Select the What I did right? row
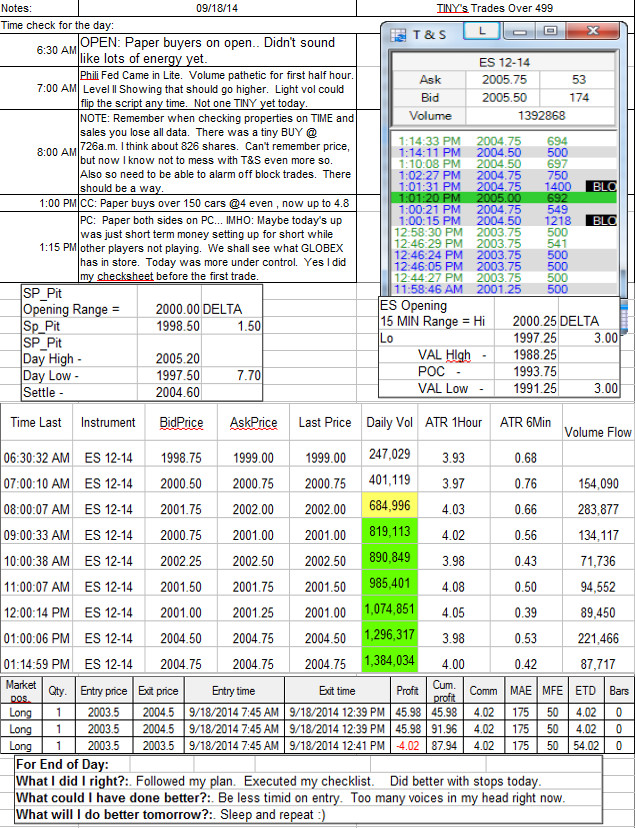Screen dimensions: 635x828 tap(308, 781)
